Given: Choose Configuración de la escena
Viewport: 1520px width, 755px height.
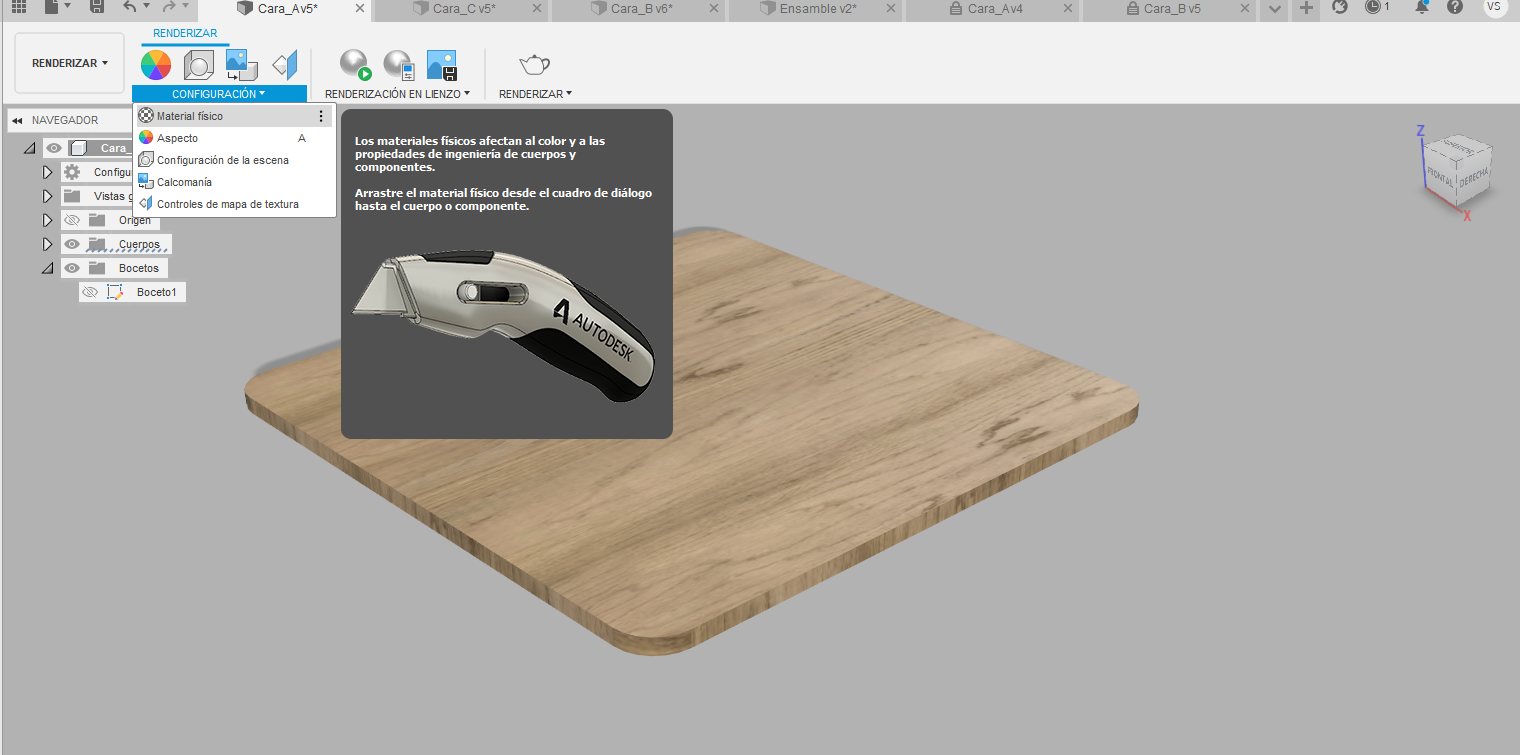Looking at the screenshot, I should coord(234,160).
